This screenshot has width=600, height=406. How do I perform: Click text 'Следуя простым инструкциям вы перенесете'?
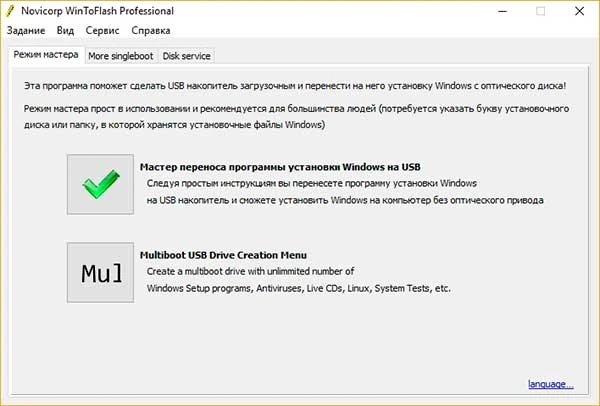pyautogui.click(x=245, y=183)
